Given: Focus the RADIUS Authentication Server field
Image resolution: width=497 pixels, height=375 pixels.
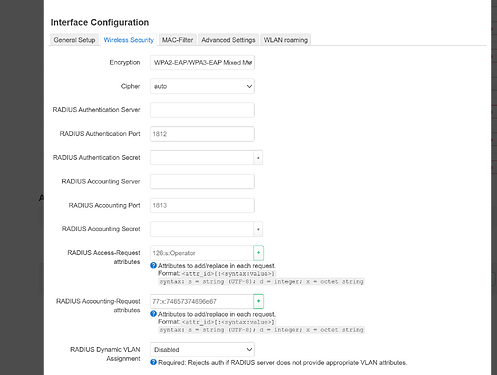Looking at the screenshot, I should pyautogui.click(x=202, y=110).
